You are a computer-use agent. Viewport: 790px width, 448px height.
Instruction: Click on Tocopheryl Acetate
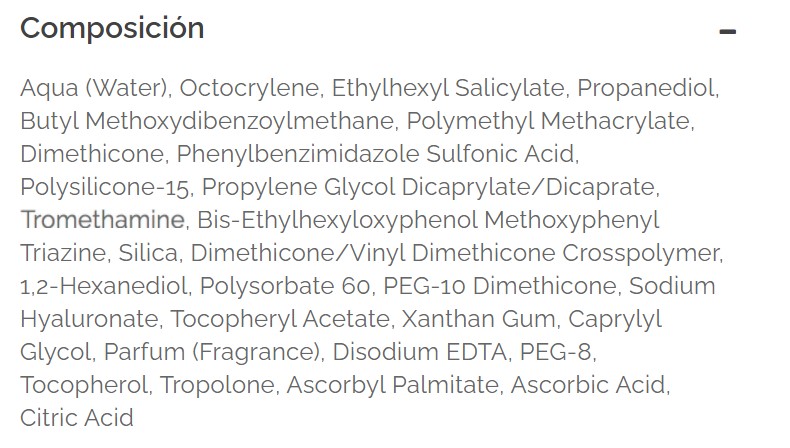tap(264, 319)
